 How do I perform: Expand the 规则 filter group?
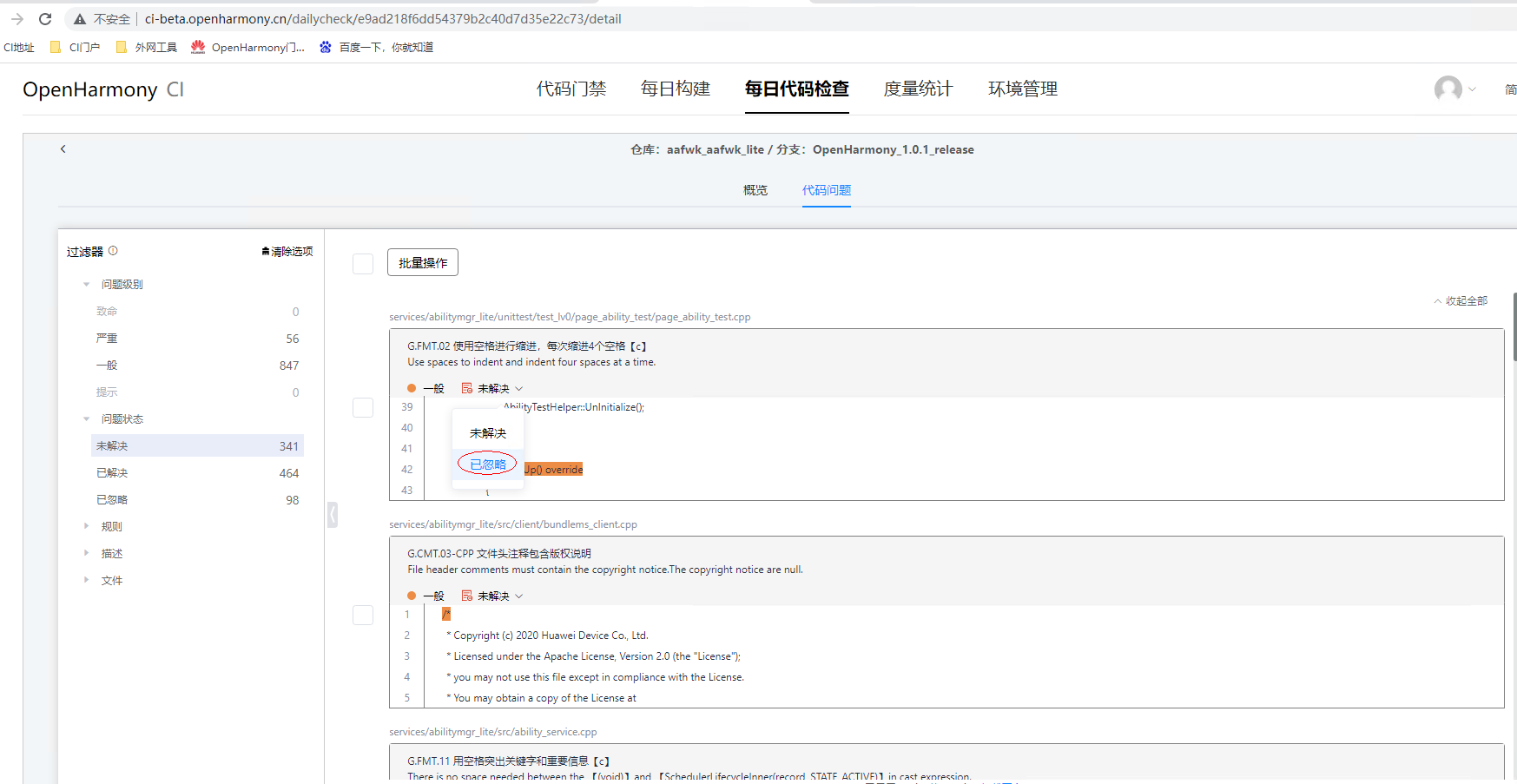(86, 526)
